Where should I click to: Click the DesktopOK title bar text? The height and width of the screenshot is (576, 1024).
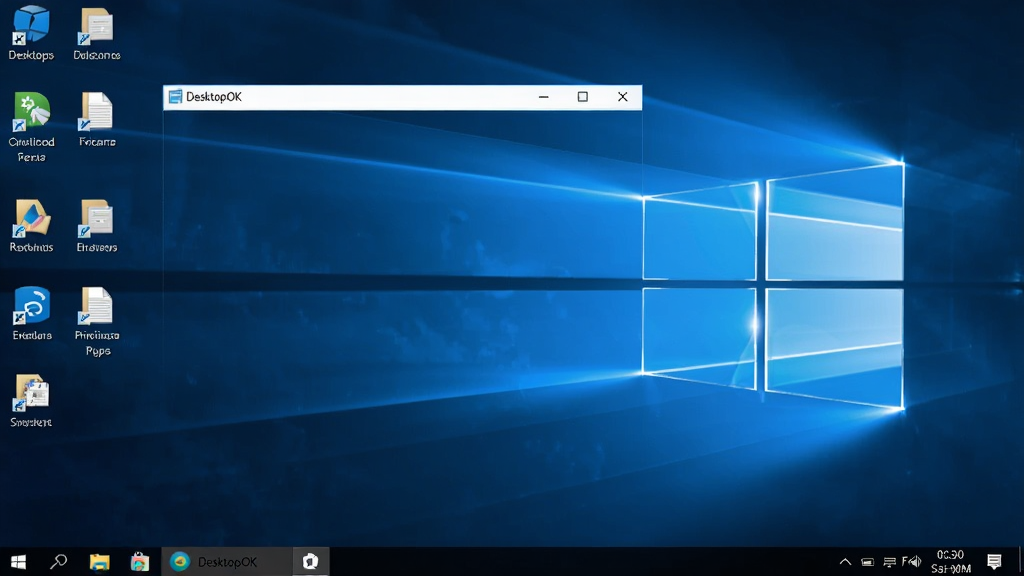214,97
